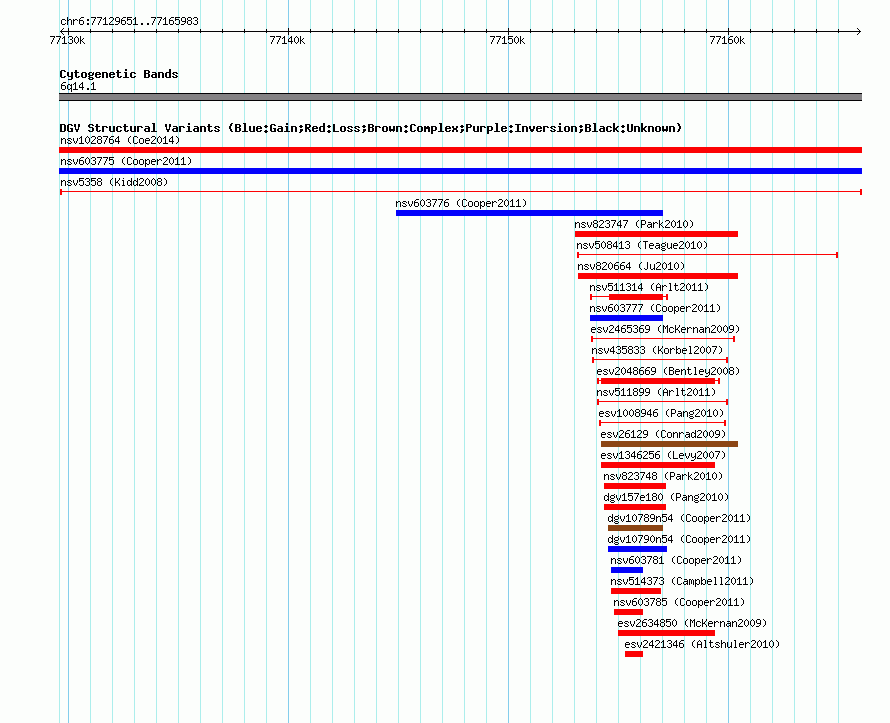
Task: Open the nsv603775 (Cooper2011) label
Action: 126,161
